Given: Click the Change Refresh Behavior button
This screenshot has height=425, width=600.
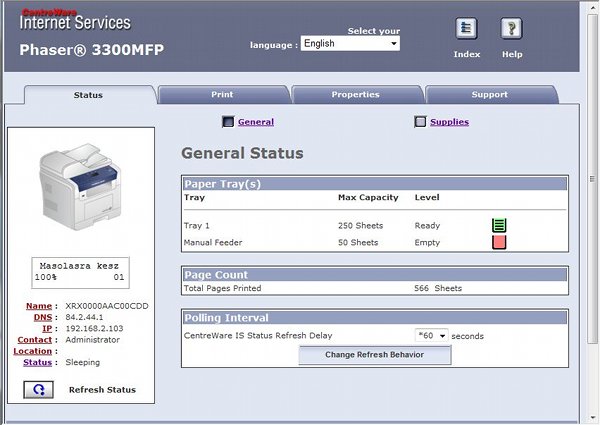Looking at the screenshot, I should [375, 355].
